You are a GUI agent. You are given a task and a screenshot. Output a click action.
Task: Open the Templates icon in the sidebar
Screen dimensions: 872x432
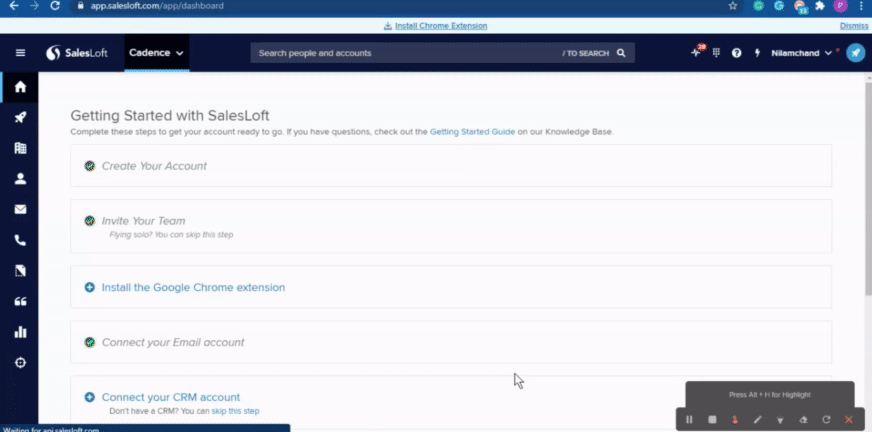(20, 271)
